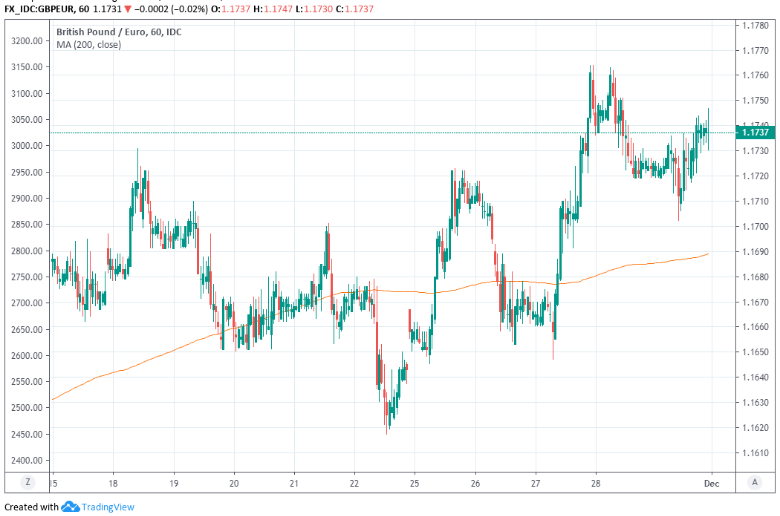This screenshot has height=516, width=780.
Task: Click the 28 date label on time axis
Action: coord(596,481)
